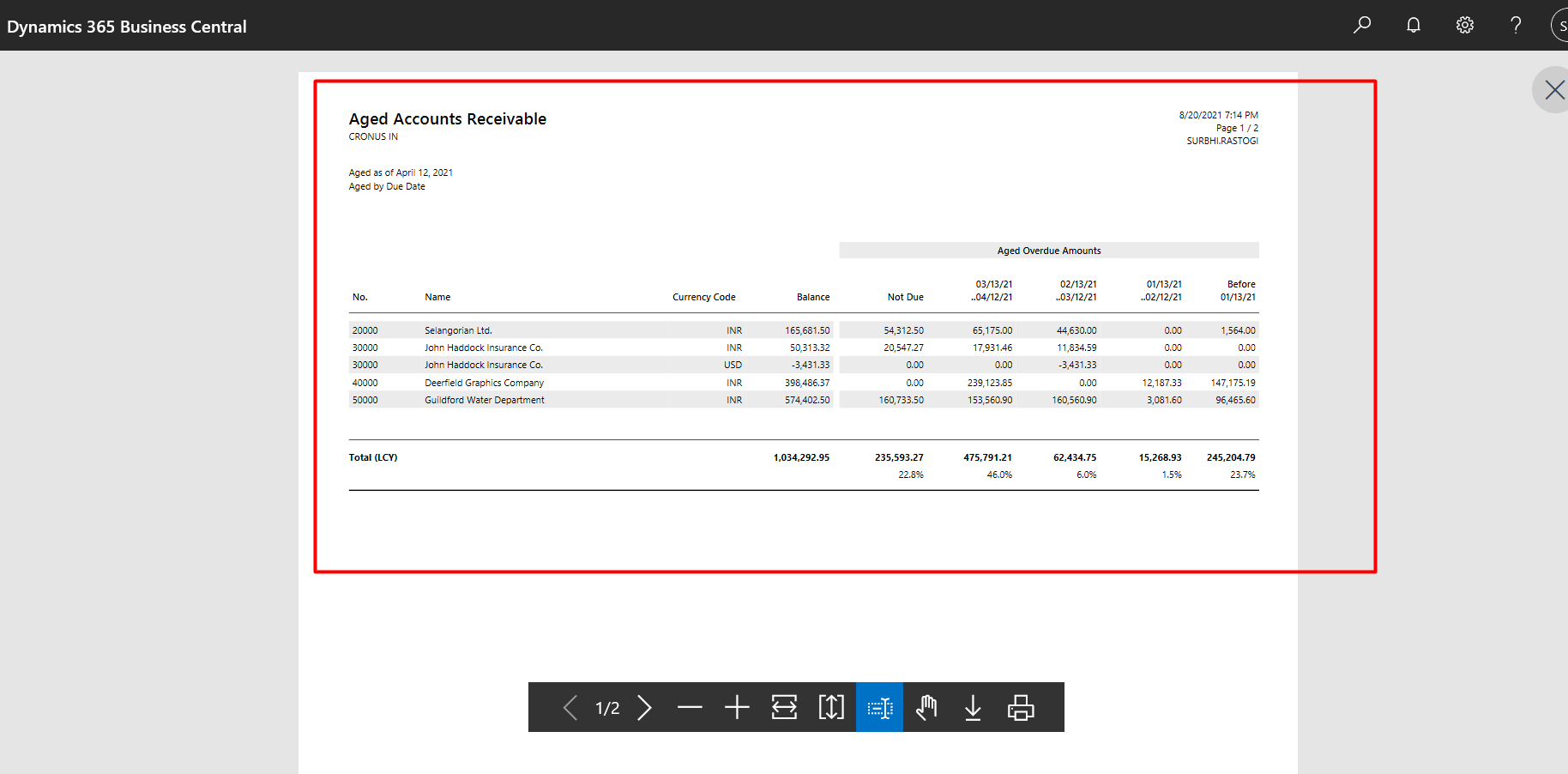Fit the report to page height
The height and width of the screenshot is (774, 1568).
coord(830,707)
